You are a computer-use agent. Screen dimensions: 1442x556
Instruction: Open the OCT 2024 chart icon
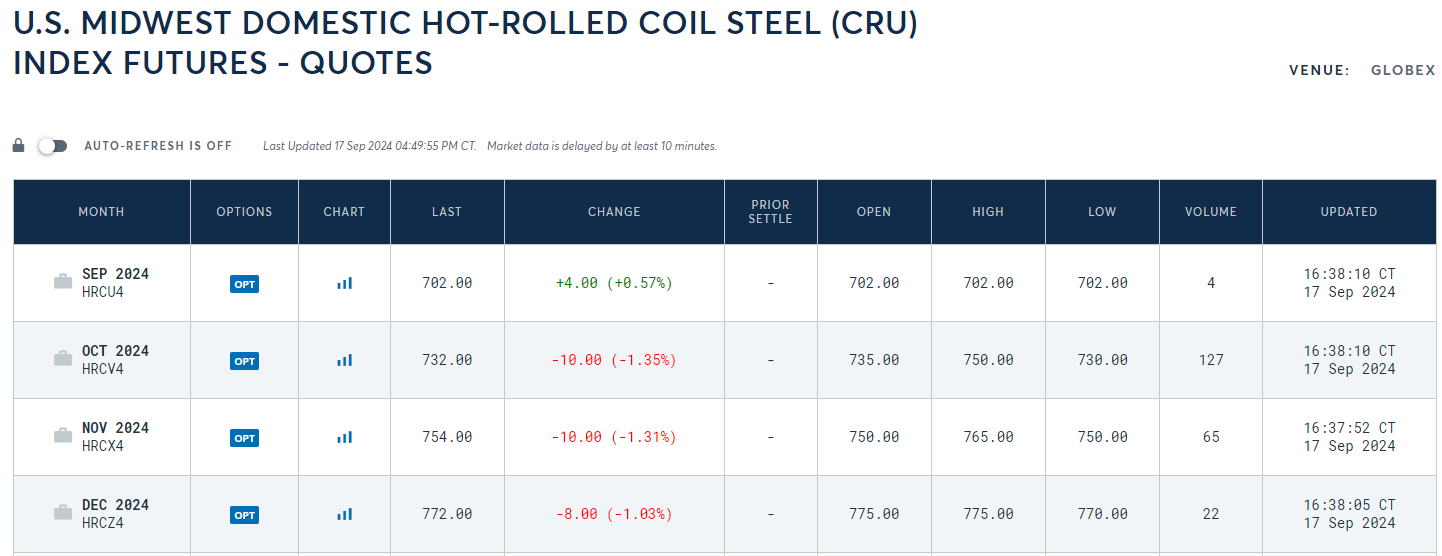[344, 360]
